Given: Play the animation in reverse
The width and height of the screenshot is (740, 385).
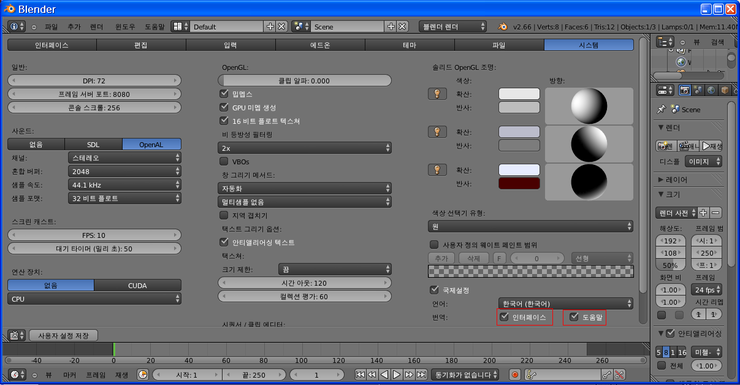Looking at the screenshot, I should point(385,375).
